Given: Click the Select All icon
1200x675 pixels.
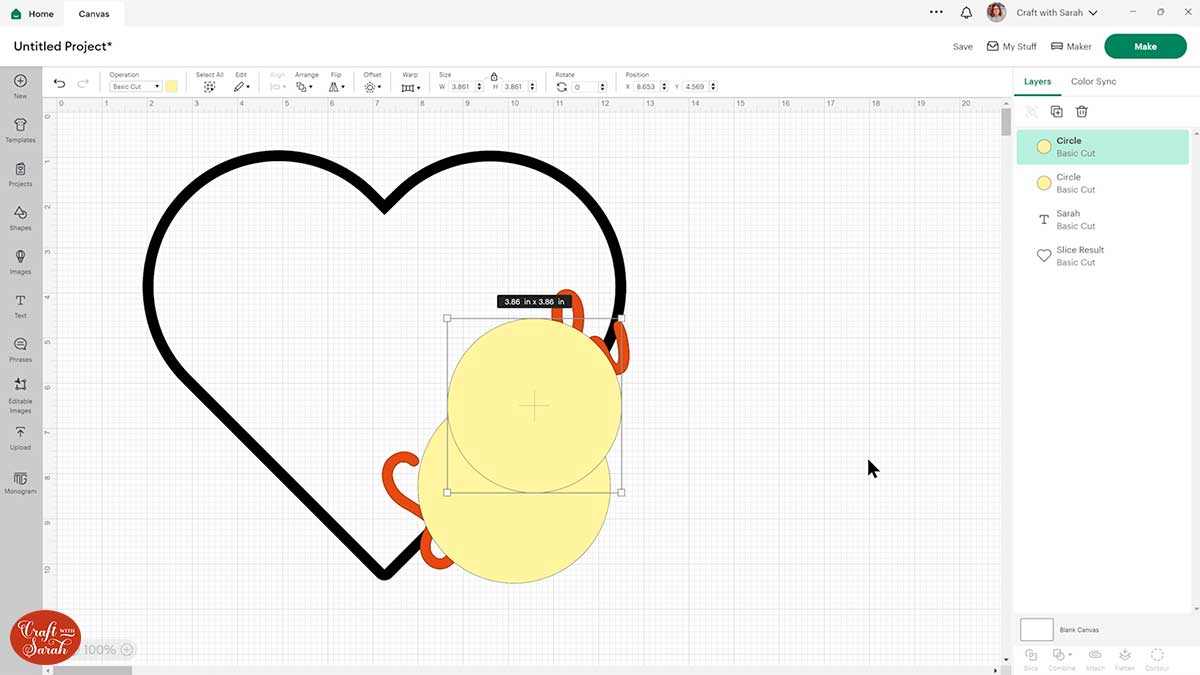Looking at the screenshot, I should coord(209,87).
